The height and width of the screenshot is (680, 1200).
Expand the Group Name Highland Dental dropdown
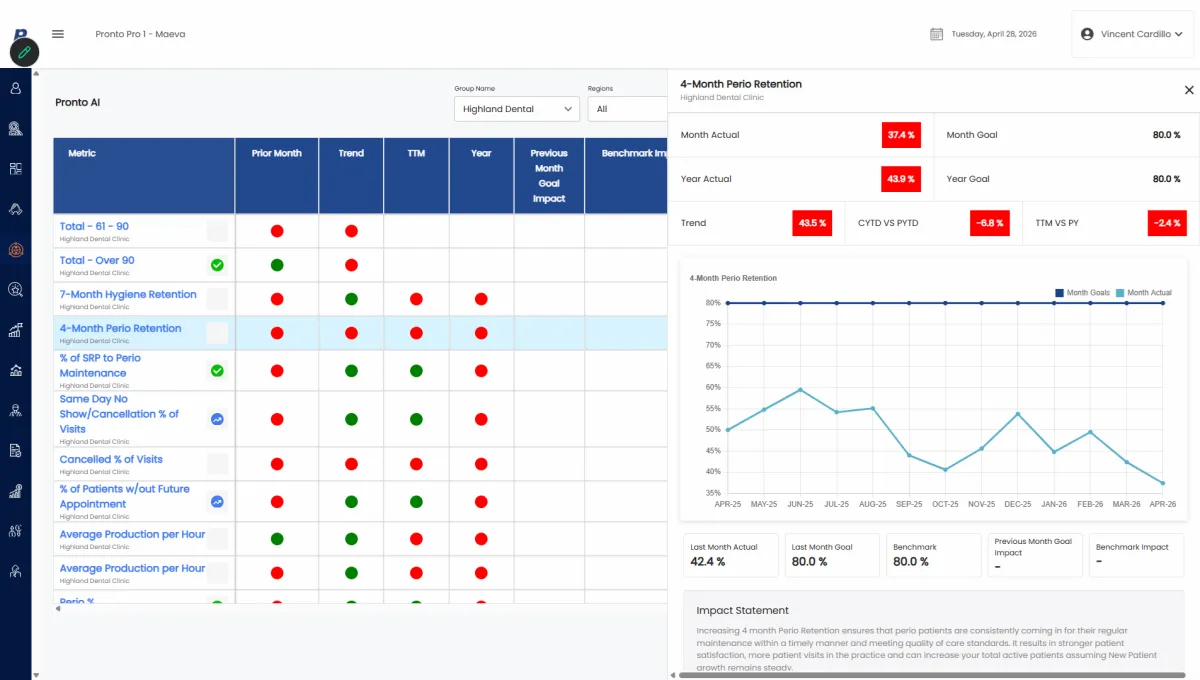click(517, 109)
